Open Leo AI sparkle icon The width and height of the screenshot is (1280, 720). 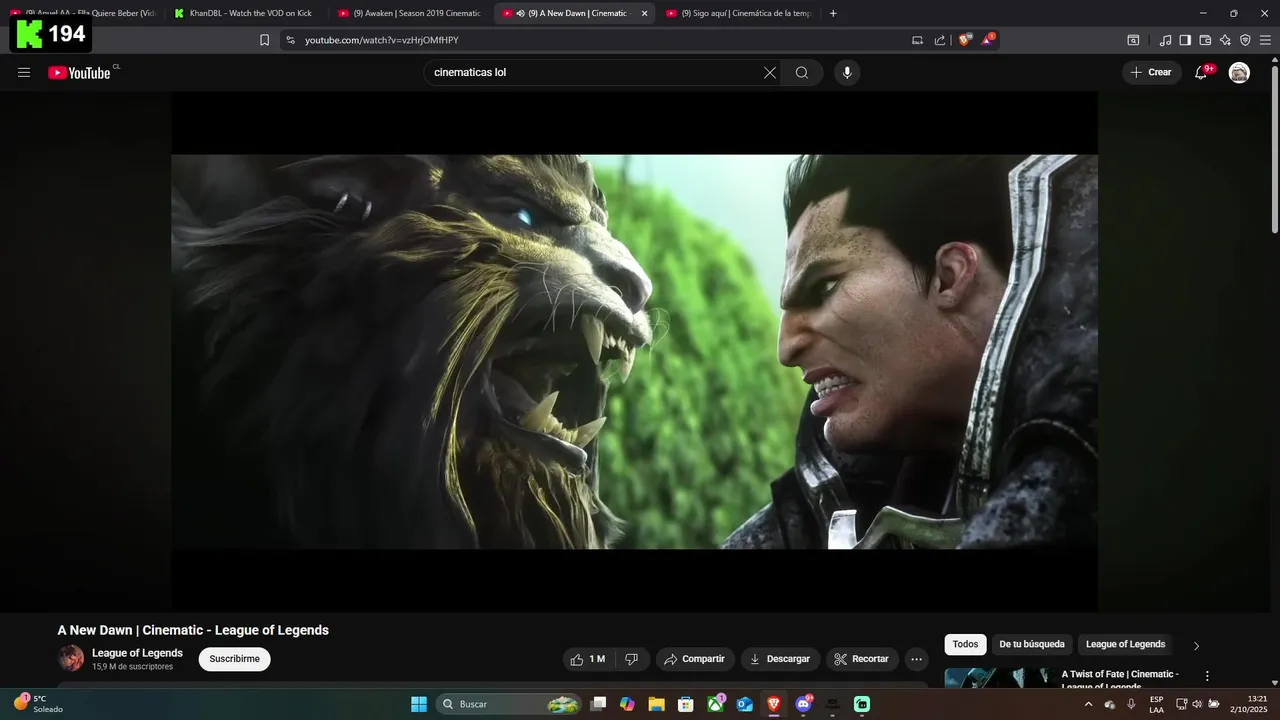1225,40
